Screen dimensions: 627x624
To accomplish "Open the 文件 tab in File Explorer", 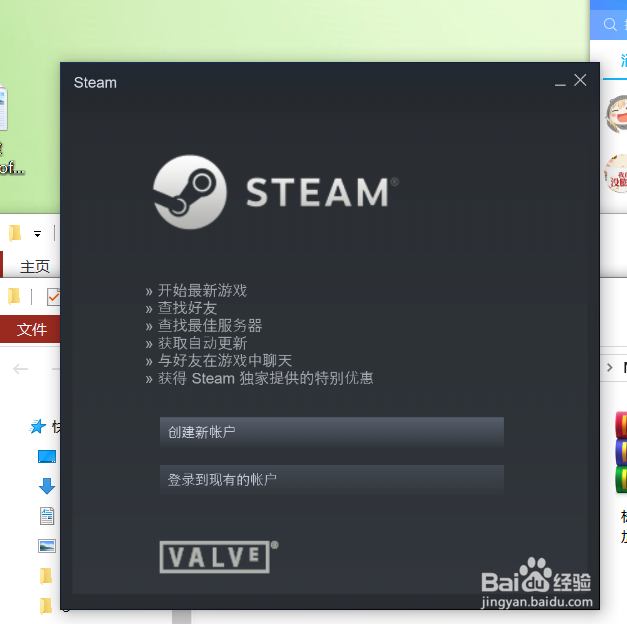I will (31, 329).
